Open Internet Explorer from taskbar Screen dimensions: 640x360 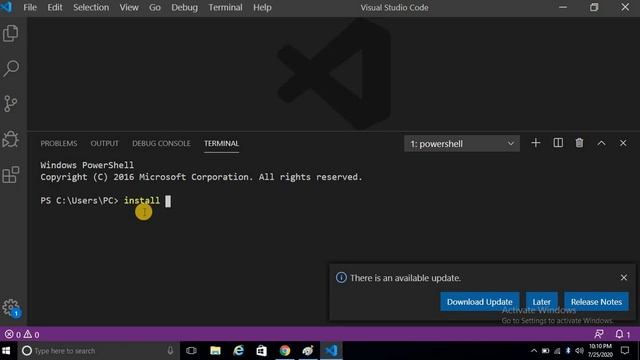coord(238,351)
